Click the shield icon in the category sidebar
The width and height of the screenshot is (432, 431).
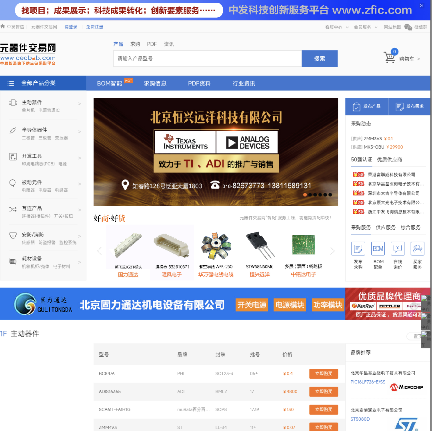pos(13,235)
